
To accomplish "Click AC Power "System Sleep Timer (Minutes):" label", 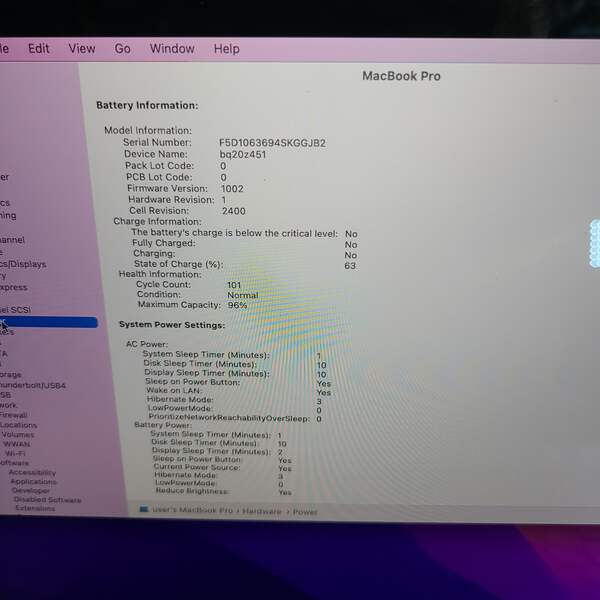I will point(206,355).
